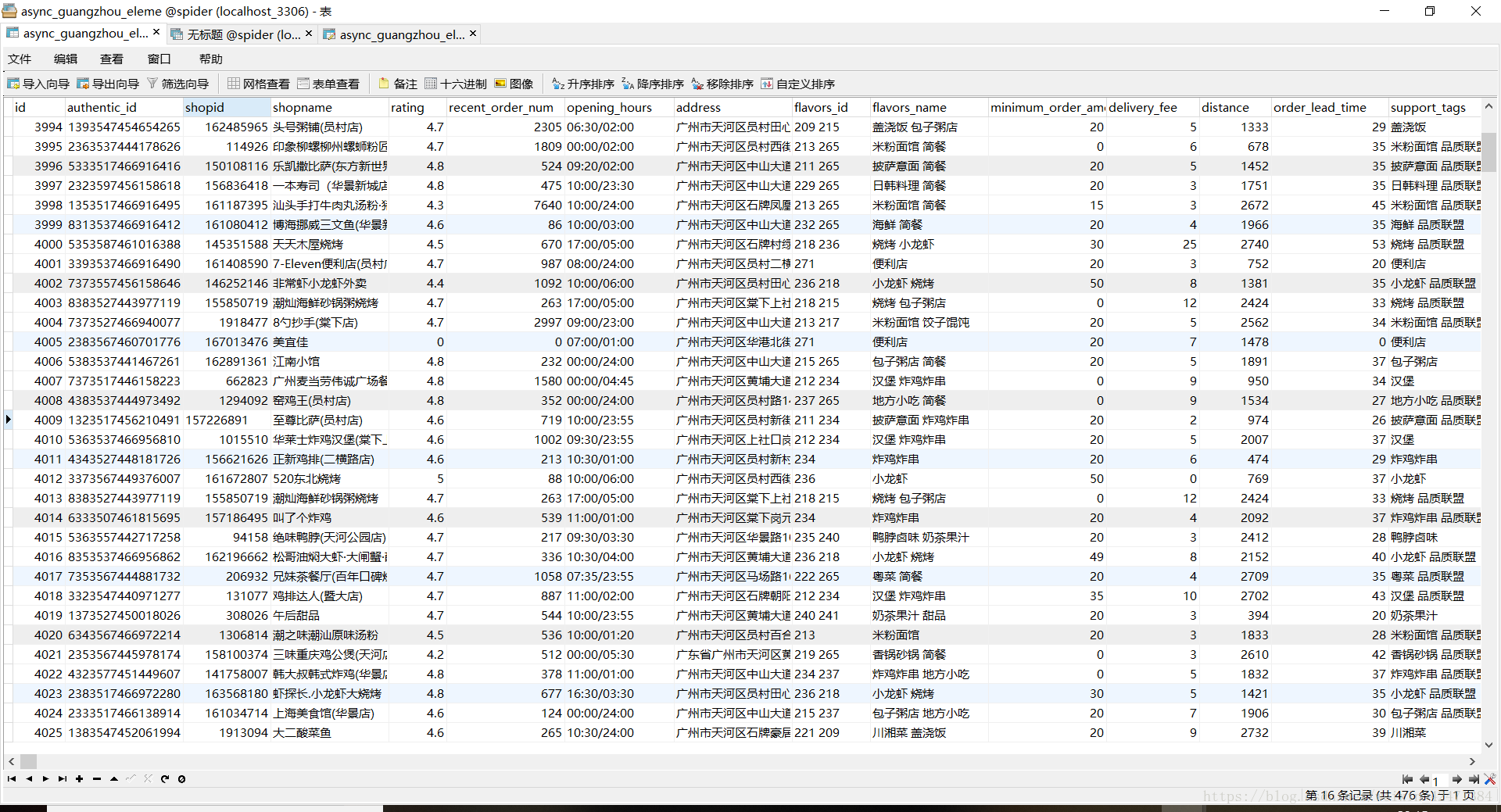Click the horizontal scrollbar thumb

[x=28, y=761]
